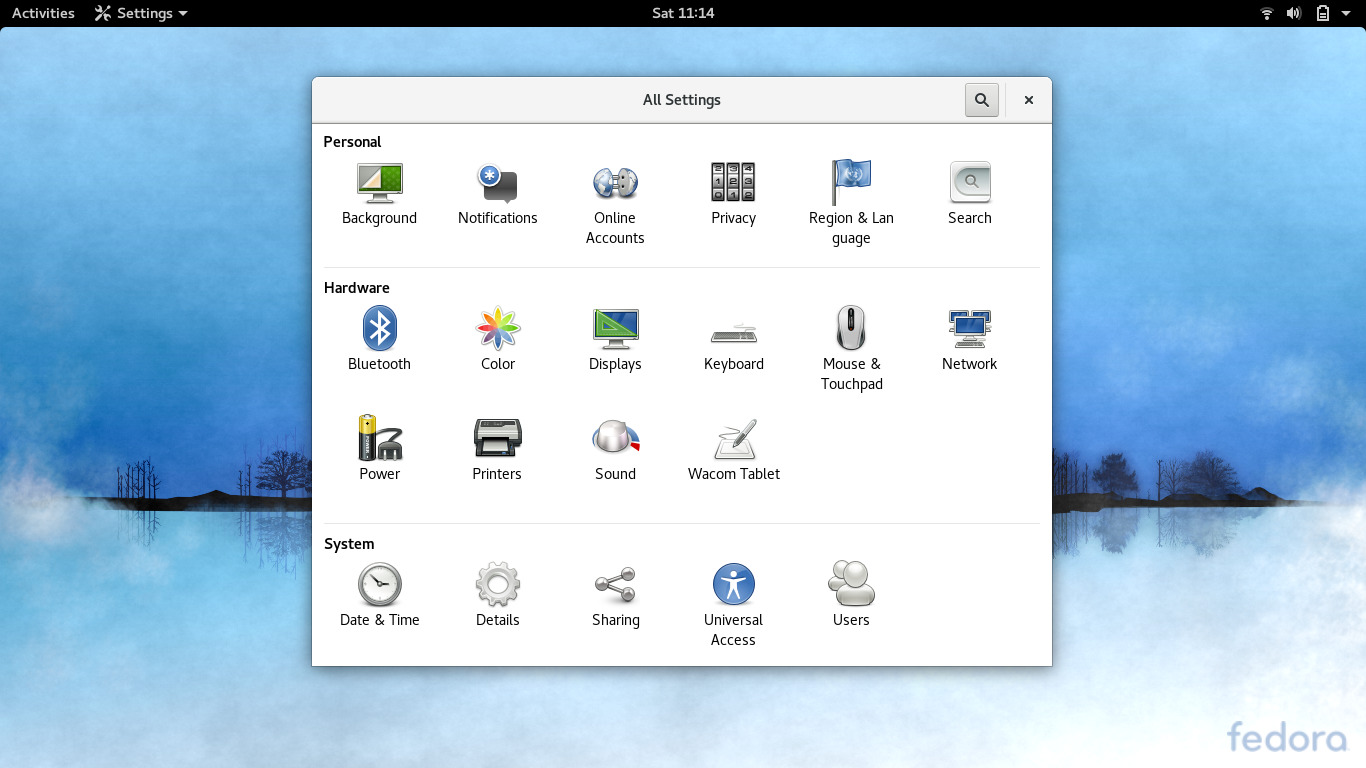The image size is (1366, 768).
Task: Open the Users settings panel
Action: [851, 596]
